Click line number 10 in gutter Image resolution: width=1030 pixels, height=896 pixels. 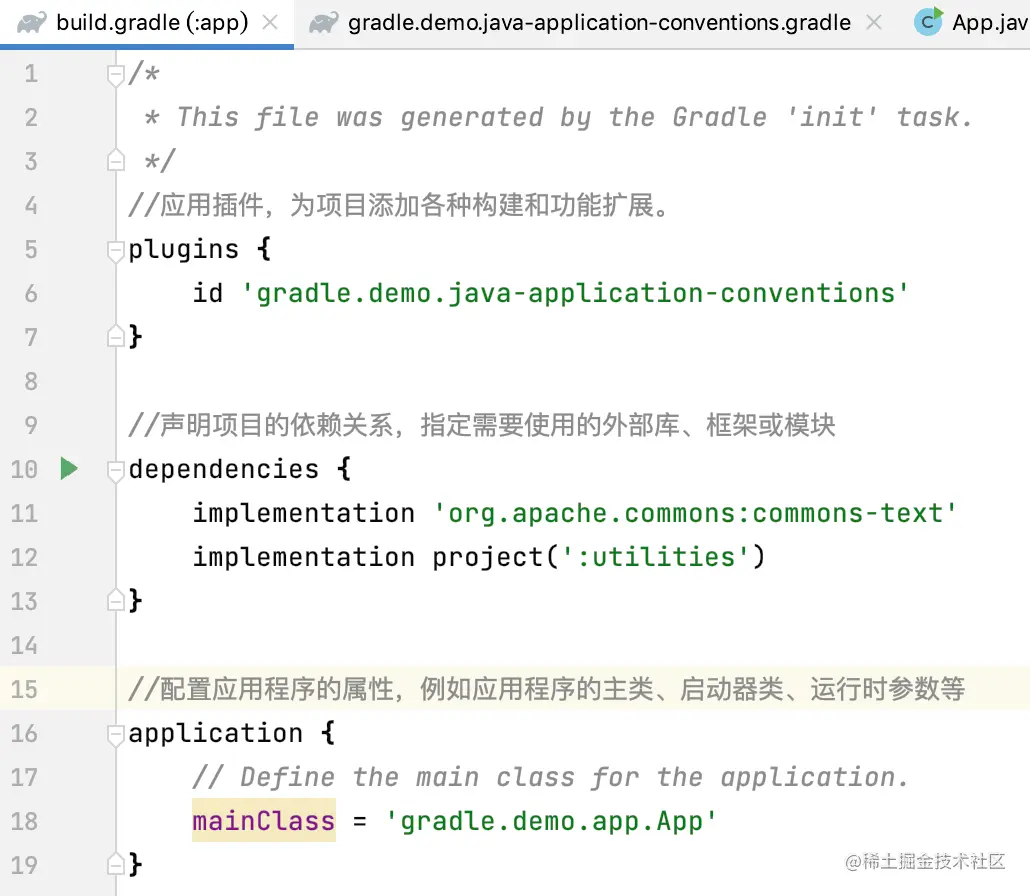coord(24,470)
